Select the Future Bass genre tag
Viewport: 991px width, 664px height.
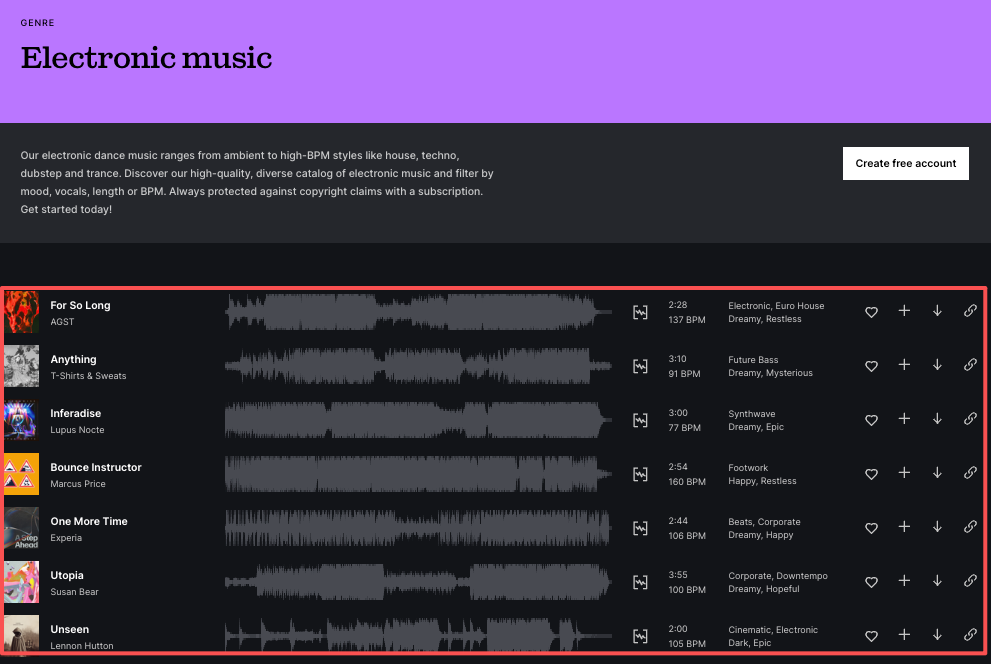(x=753, y=360)
